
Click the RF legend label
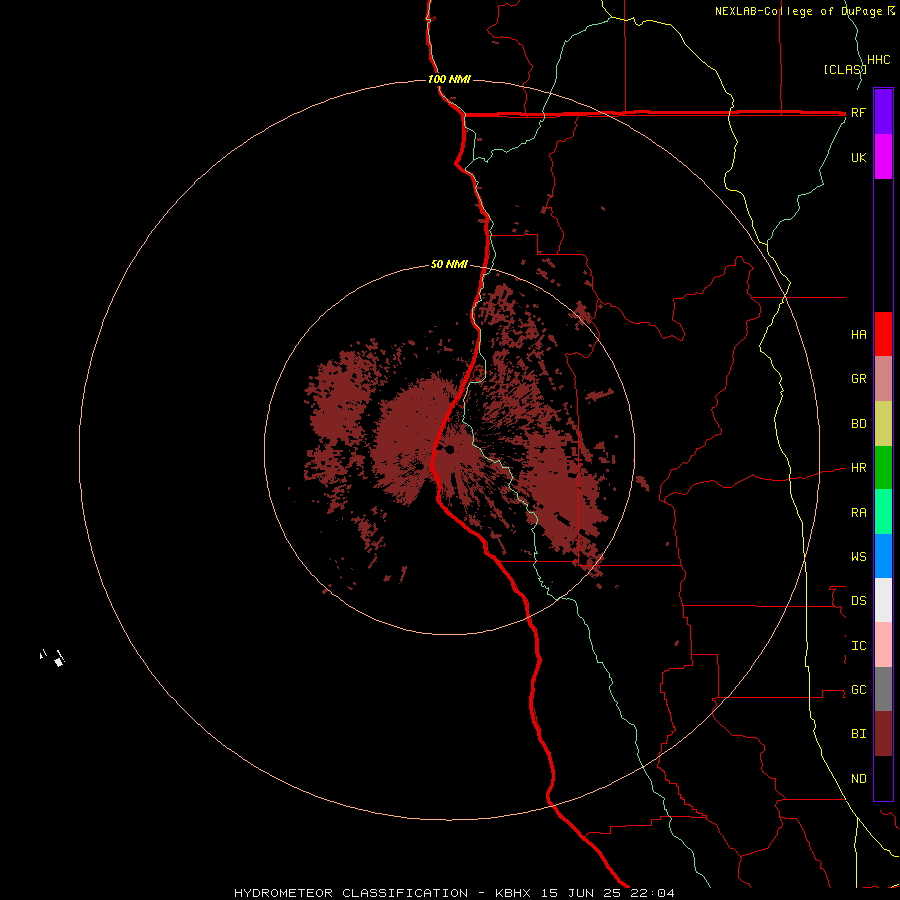(x=858, y=113)
